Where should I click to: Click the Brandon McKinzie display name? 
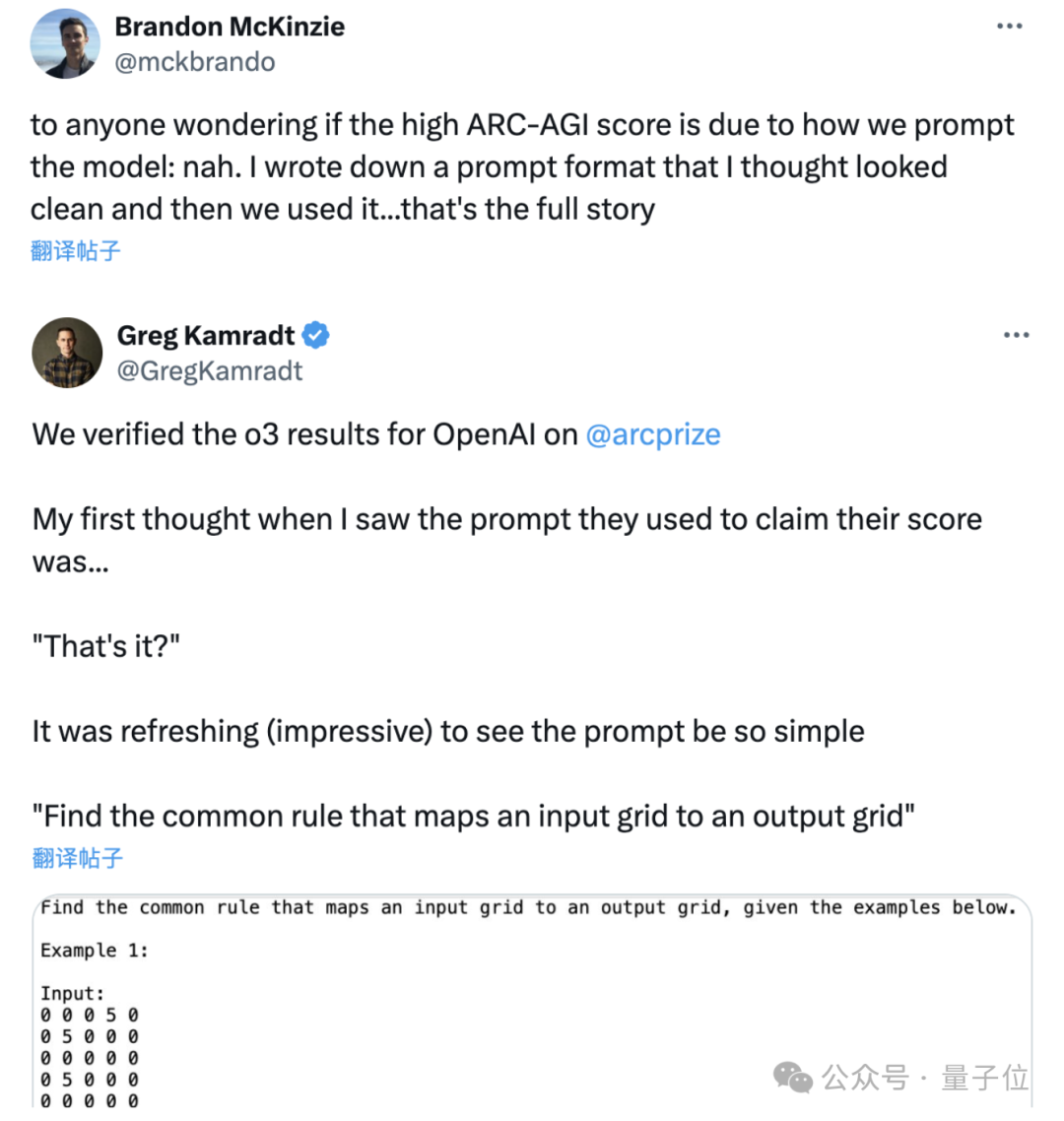coord(230,27)
